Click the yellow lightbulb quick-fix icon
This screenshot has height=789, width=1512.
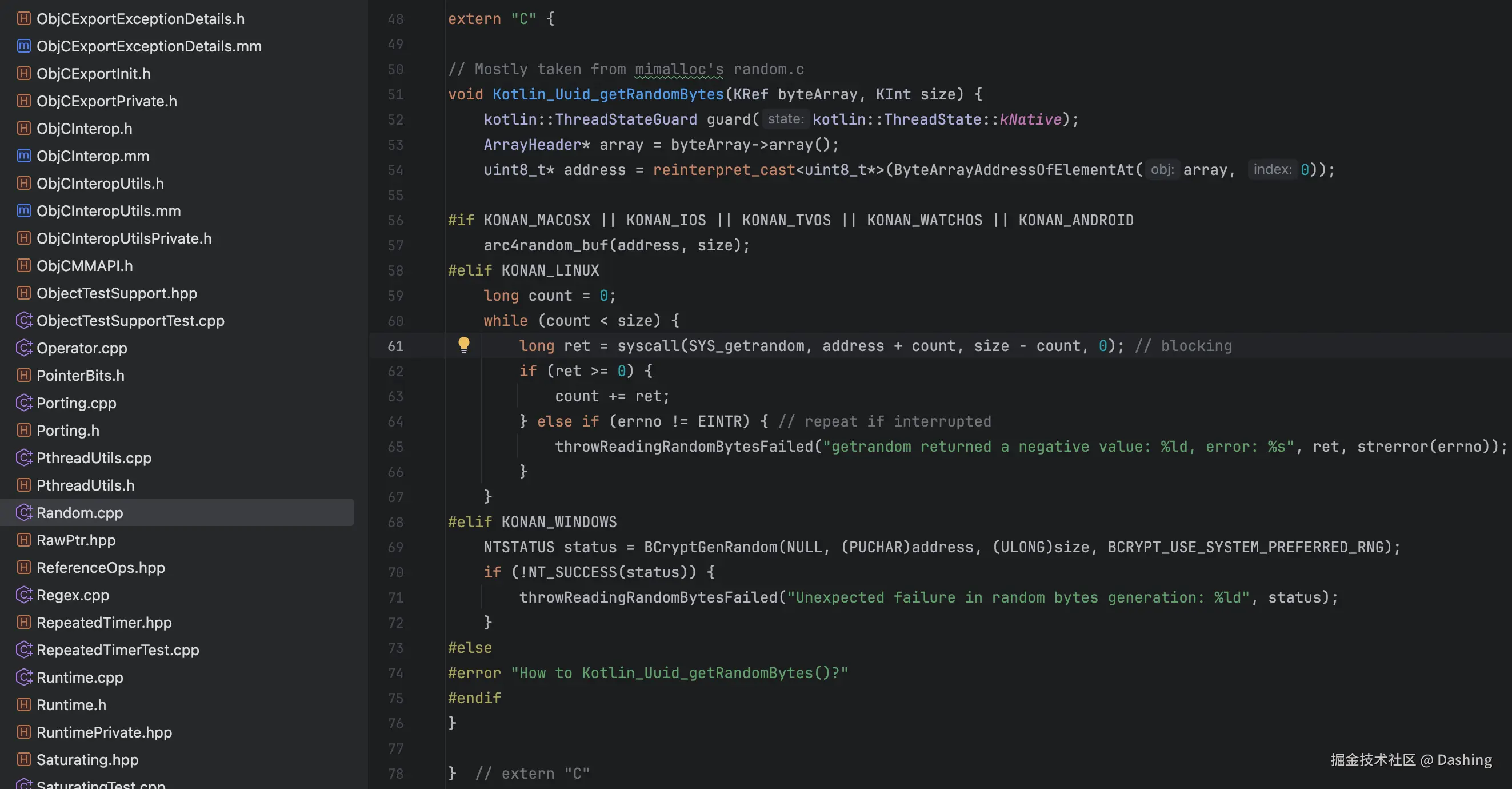463,344
